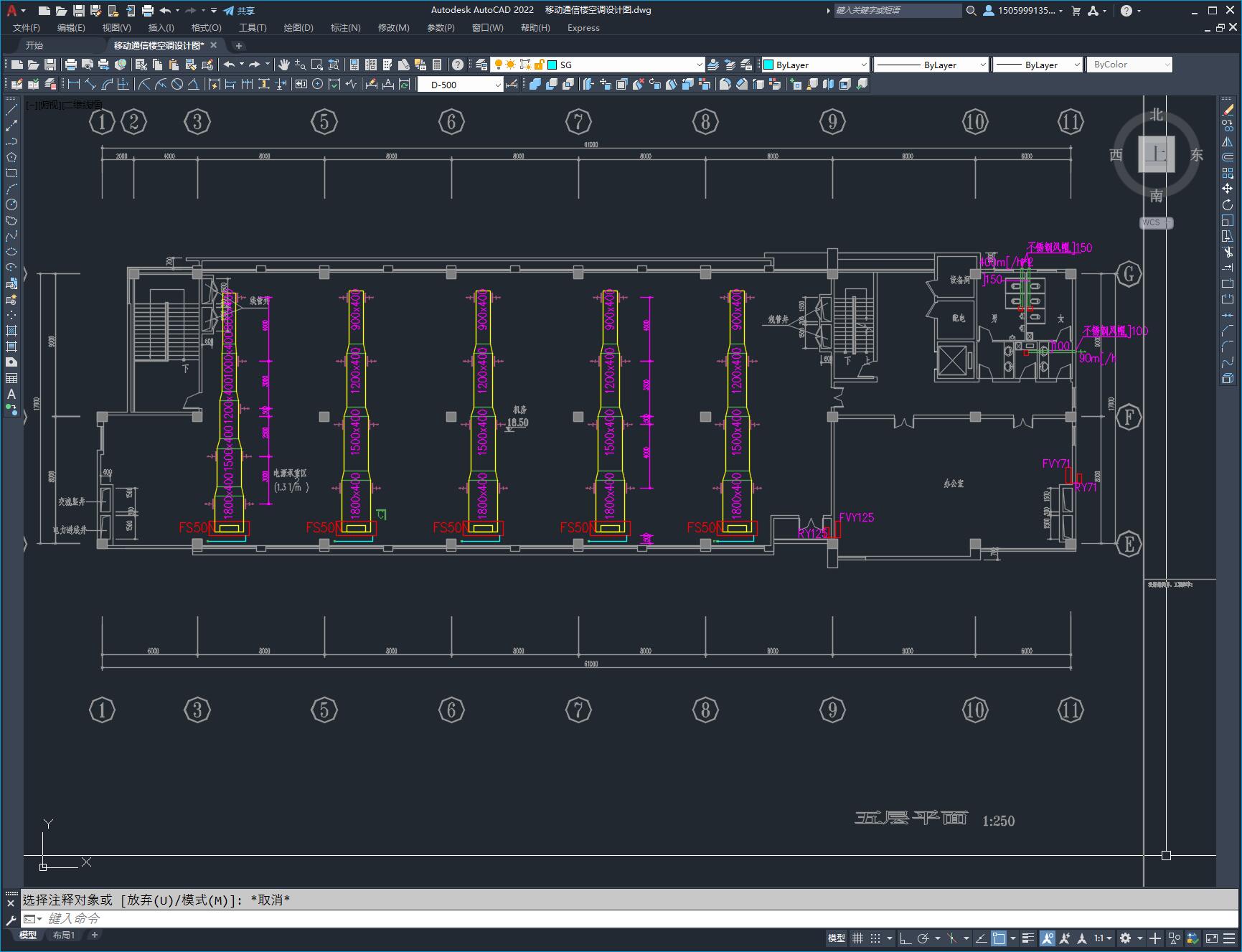Toggle lineweight display in status bar
The height and width of the screenshot is (952, 1242).
pyautogui.click(x=1028, y=938)
